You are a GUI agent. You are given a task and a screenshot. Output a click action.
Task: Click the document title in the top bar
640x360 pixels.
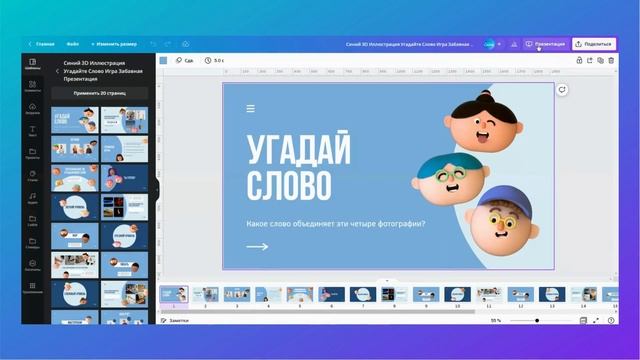click(409, 44)
